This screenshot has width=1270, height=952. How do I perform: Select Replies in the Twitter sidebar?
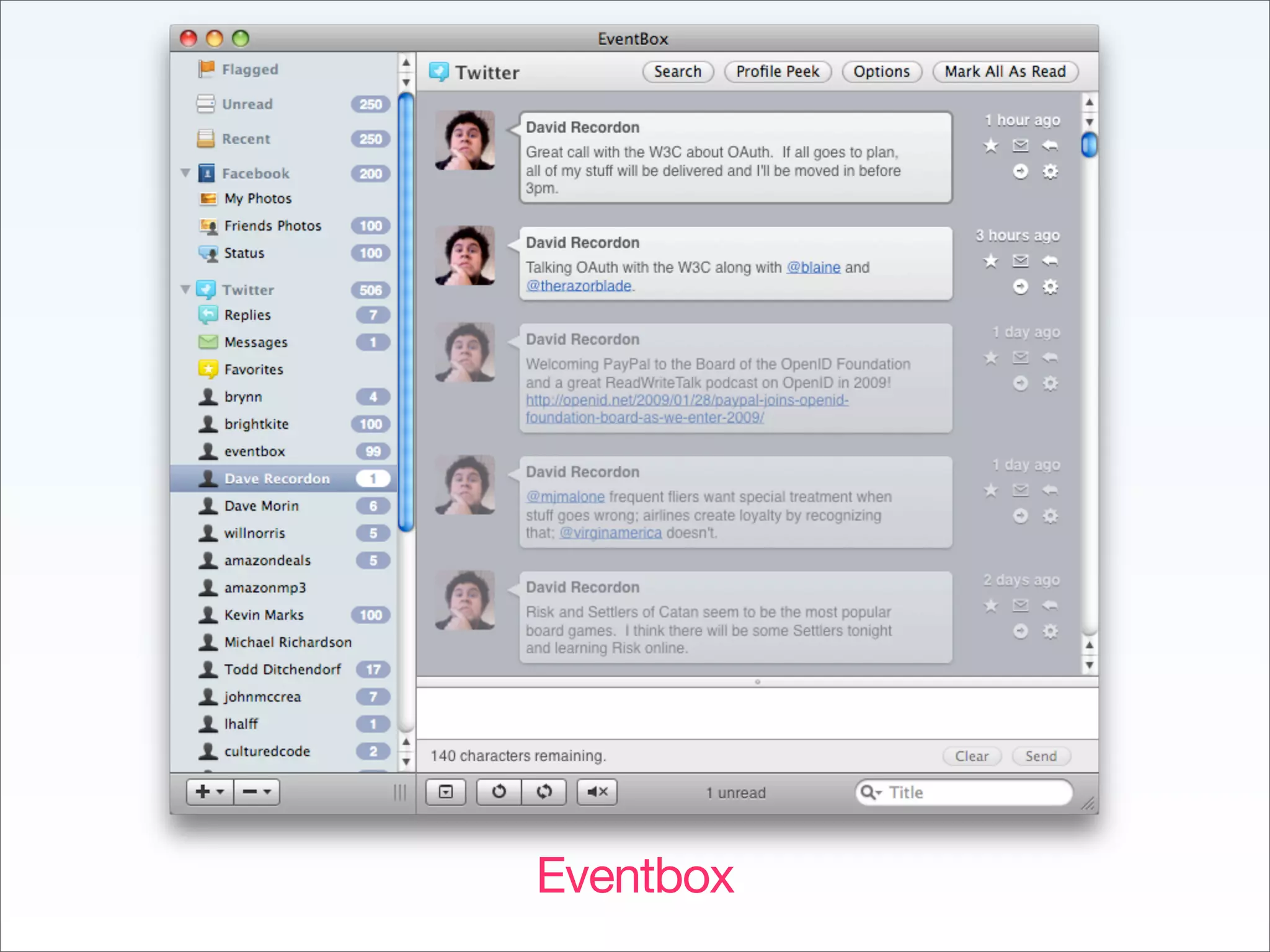coord(247,315)
